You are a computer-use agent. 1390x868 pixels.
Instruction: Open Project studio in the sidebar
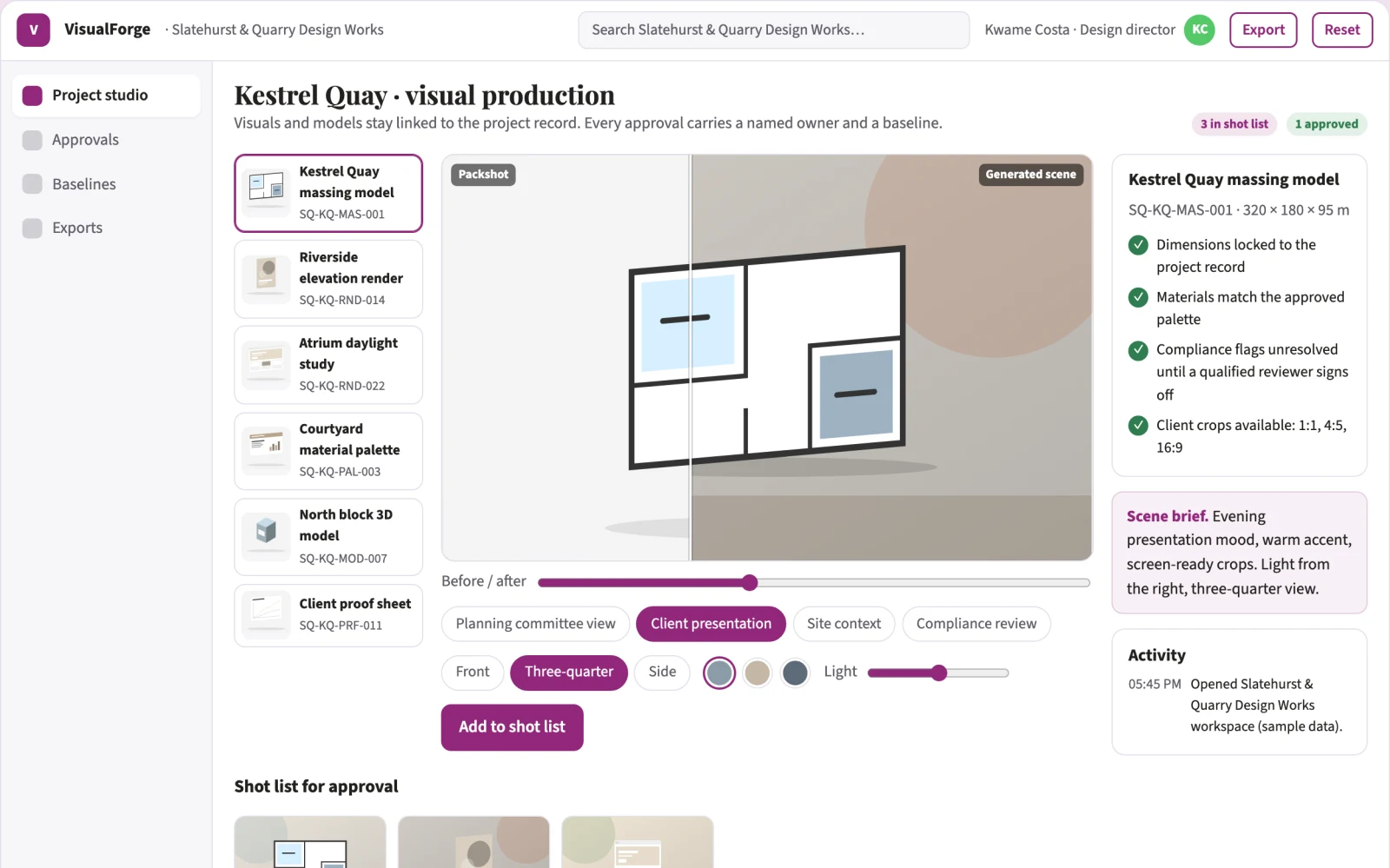[x=106, y=96]
